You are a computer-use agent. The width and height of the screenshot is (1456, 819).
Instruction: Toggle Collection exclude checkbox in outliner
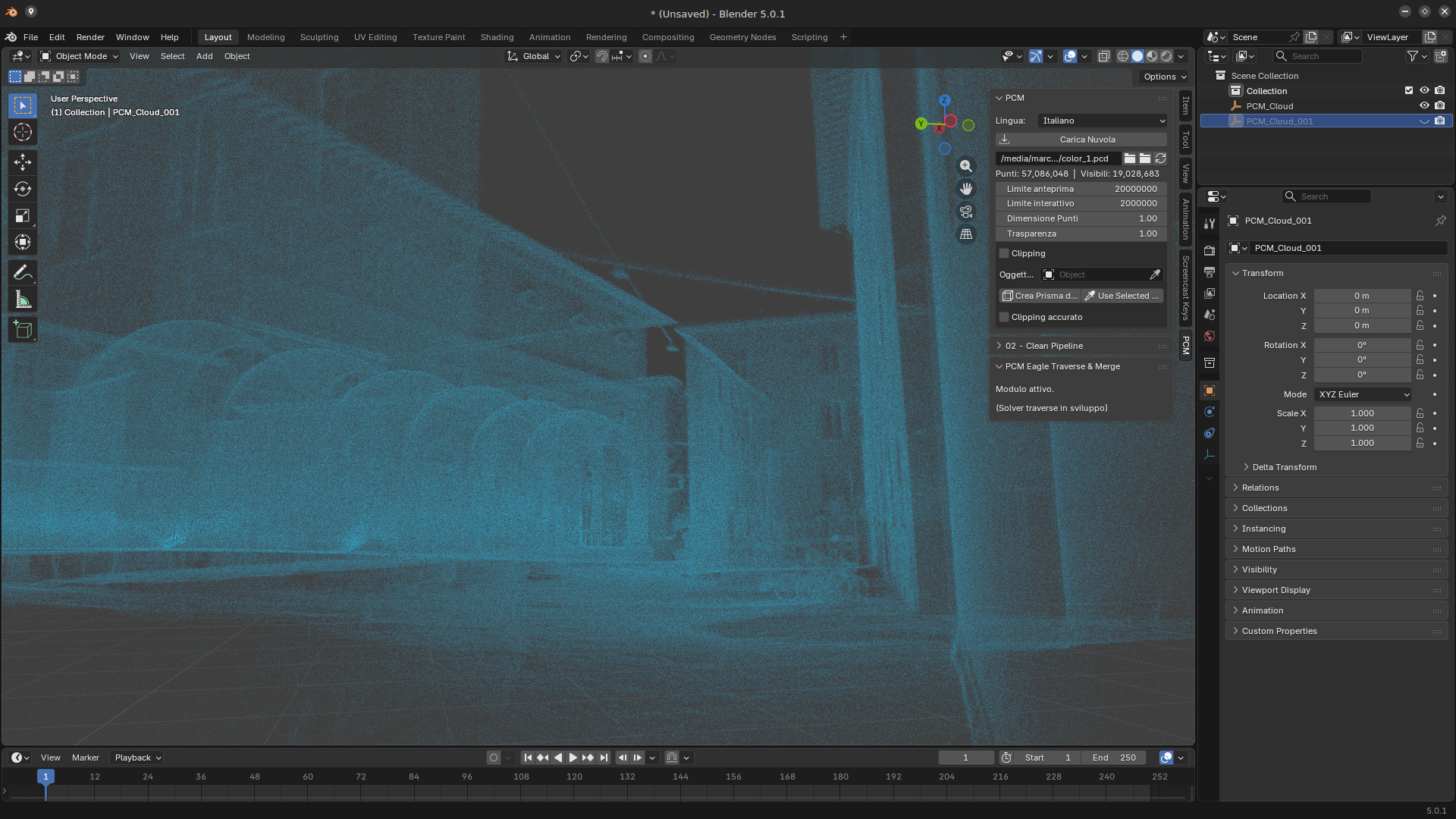tap(1409, 90)
